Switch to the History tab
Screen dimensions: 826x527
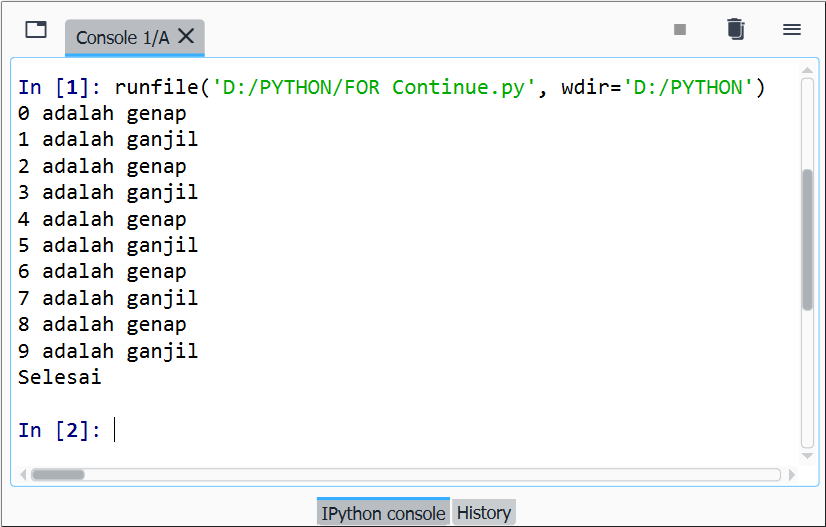click(x=484, y=513)
